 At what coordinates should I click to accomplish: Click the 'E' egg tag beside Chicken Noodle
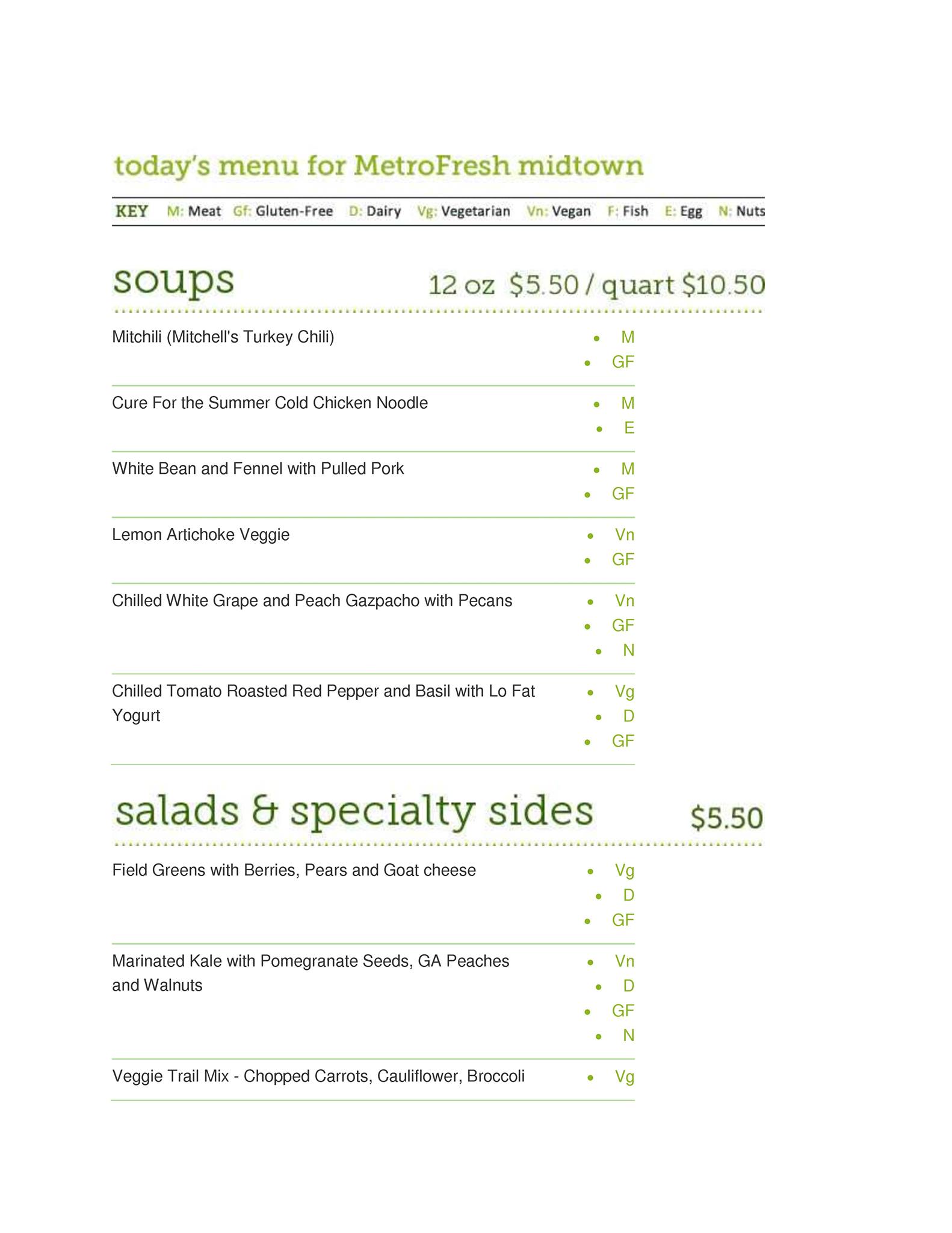tap(629, 428)
